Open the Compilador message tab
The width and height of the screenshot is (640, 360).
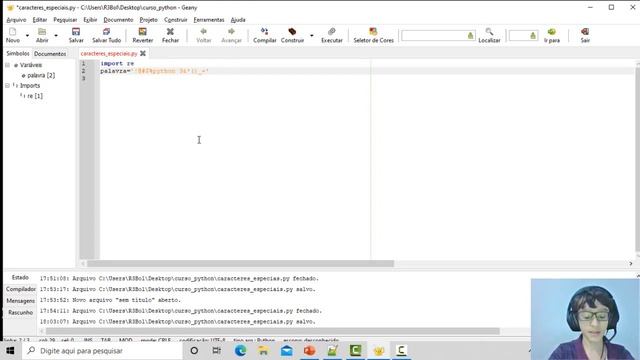point(20,289)
